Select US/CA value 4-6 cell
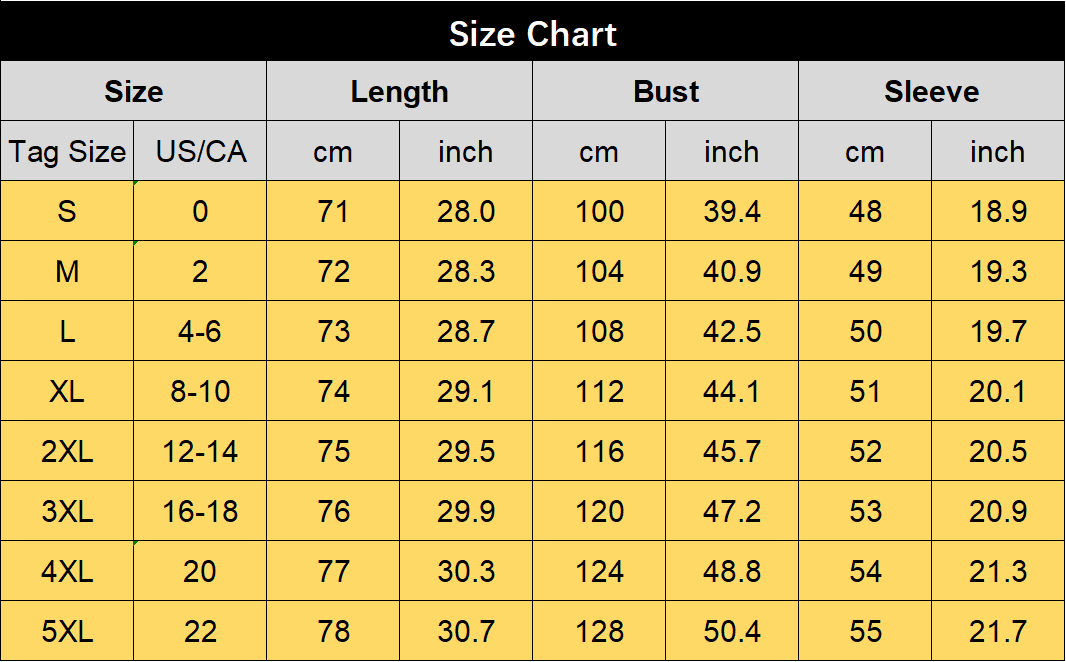 coord(200,331)
